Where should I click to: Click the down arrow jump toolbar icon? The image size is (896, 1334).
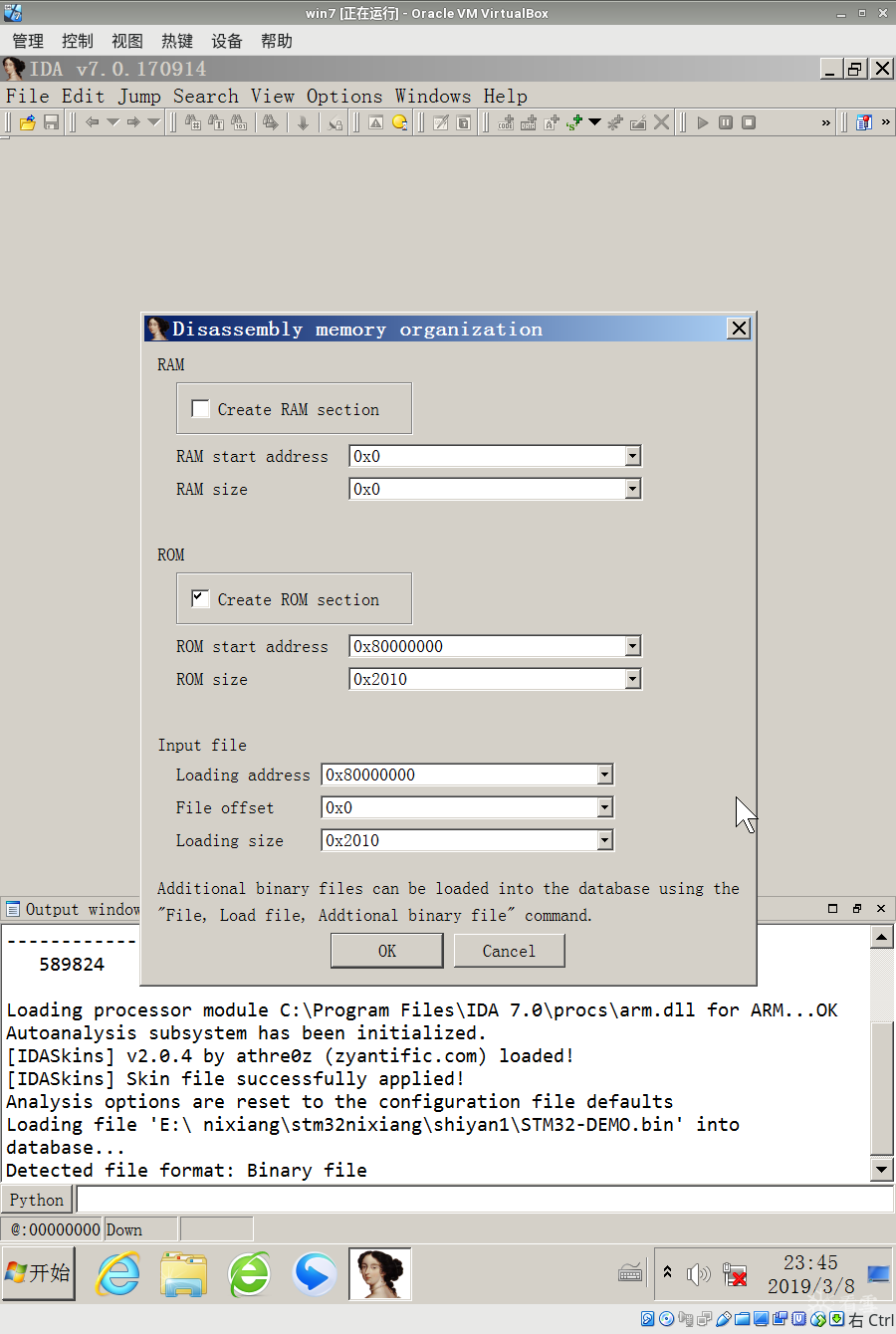[x=303, y=122]
